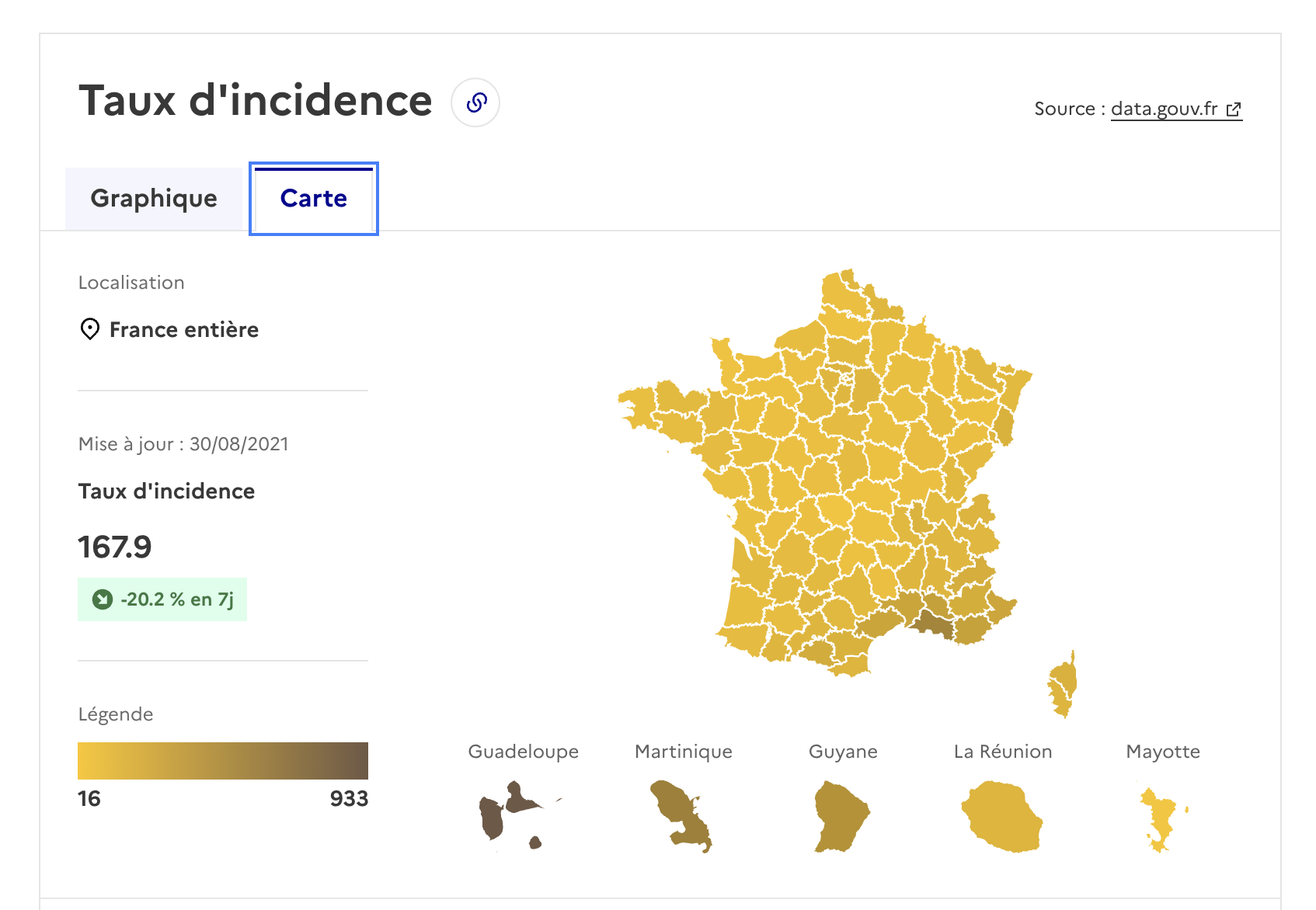
Task: Select the La Réunion map shape
Action: [x=1002, y=817]
